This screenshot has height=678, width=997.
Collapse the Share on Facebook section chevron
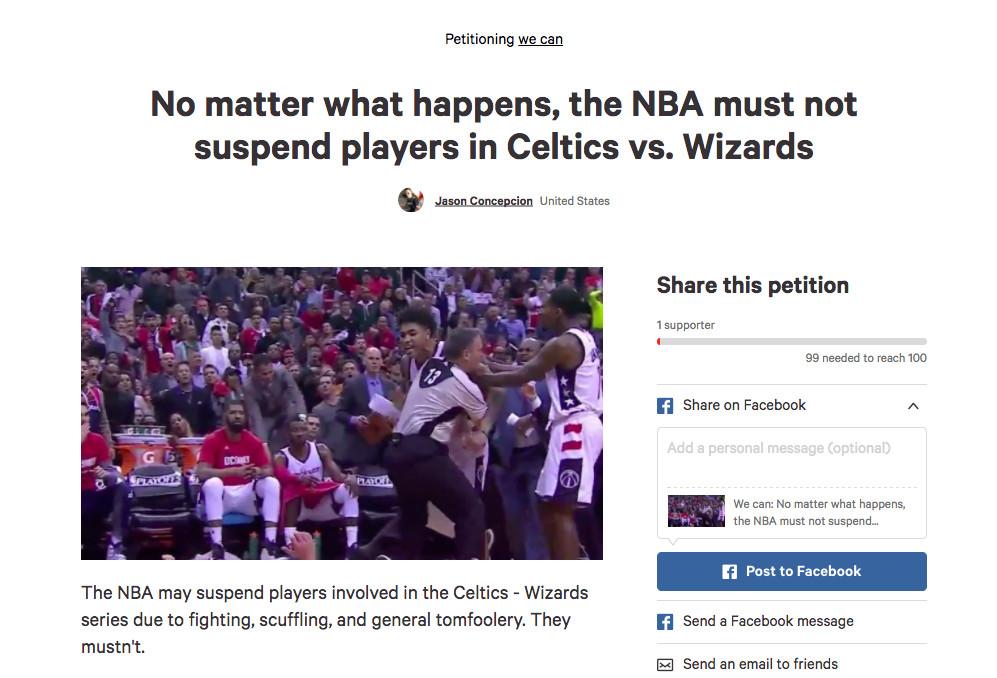(x=913, y=406)
